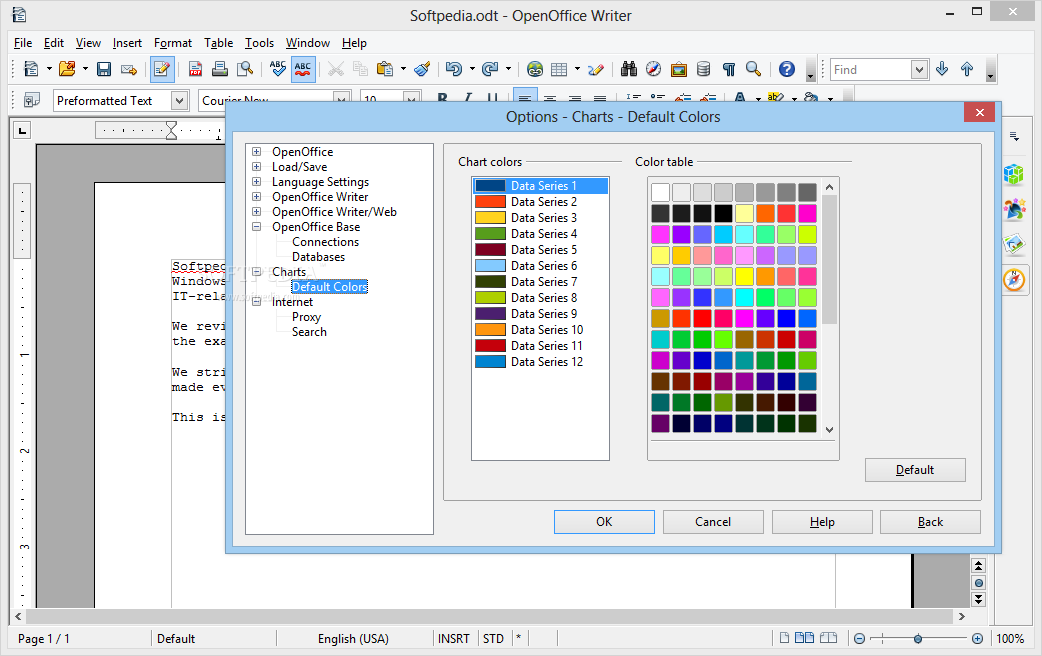
Task: Expand the Language Settings tree node
Action: click(x=257, y=181)
